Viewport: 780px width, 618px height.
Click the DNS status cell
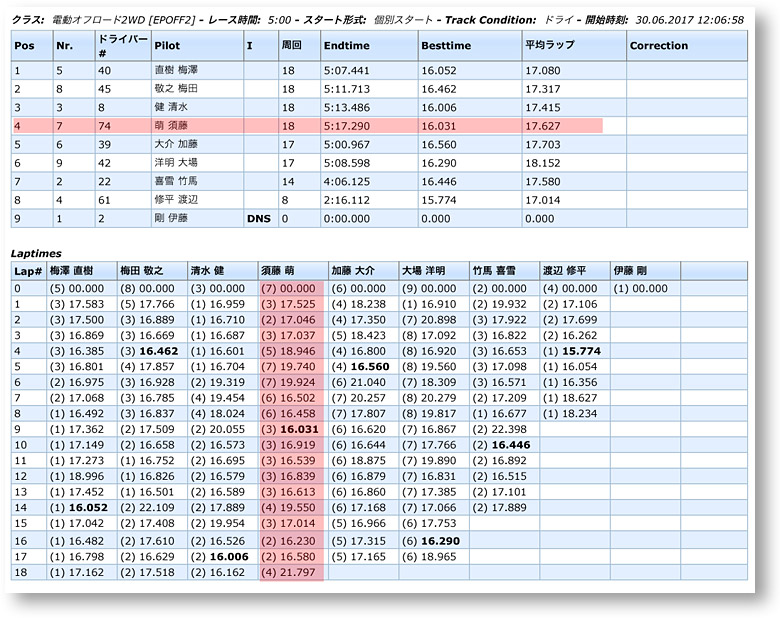click(259, 218)
